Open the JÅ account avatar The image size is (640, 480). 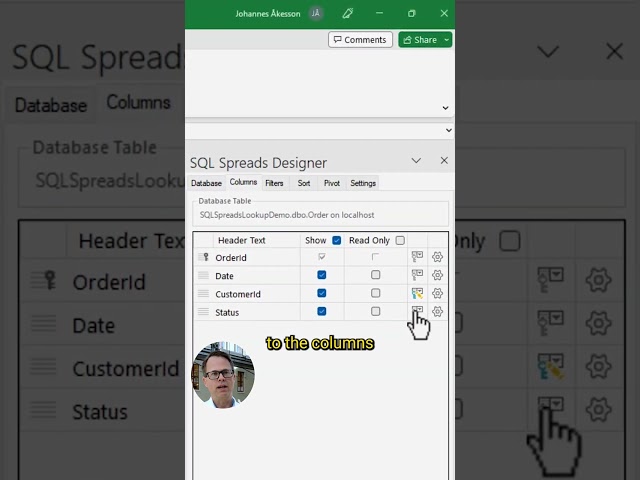(x=316, y=13)
